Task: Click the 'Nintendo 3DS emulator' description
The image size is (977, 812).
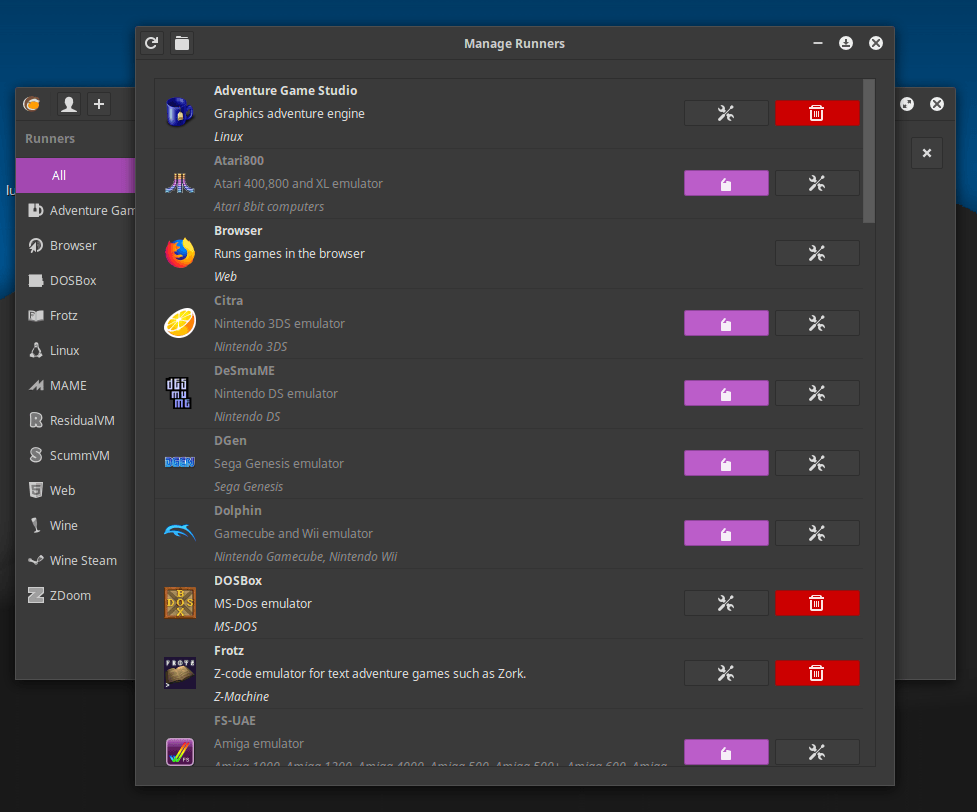Action: [279, 323]
